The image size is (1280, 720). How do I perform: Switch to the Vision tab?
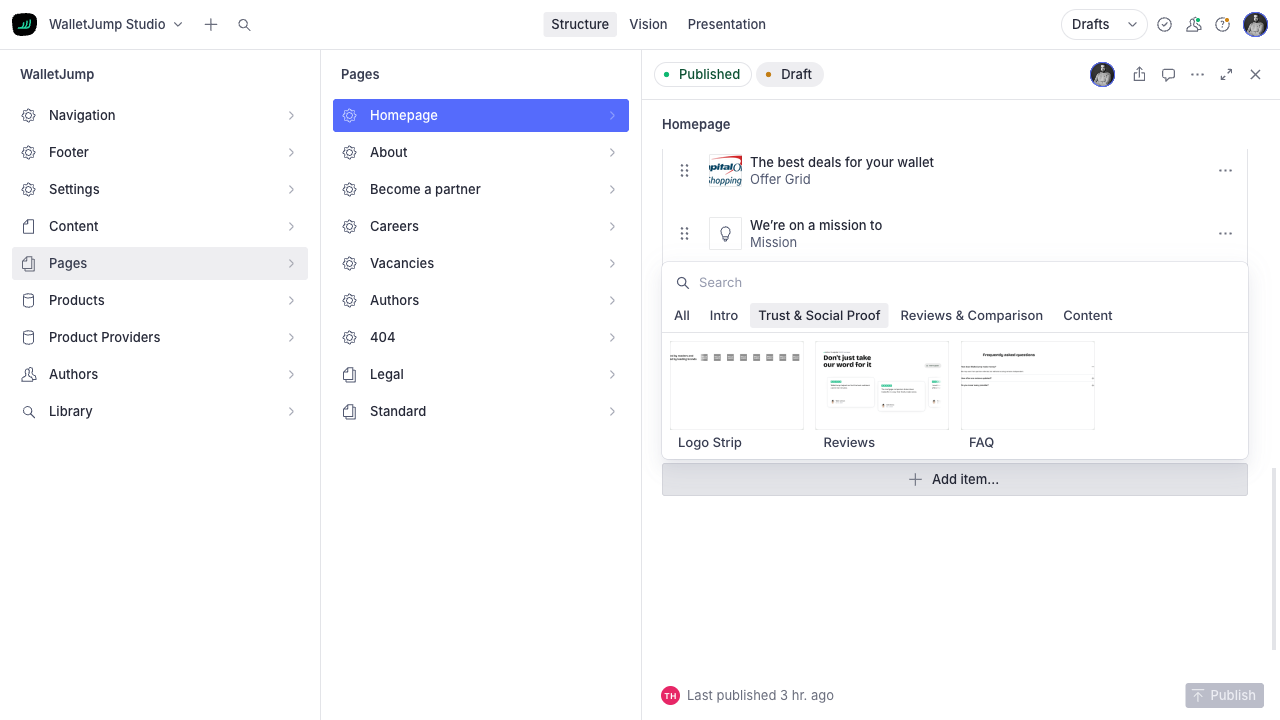click(x=648, y=24)
